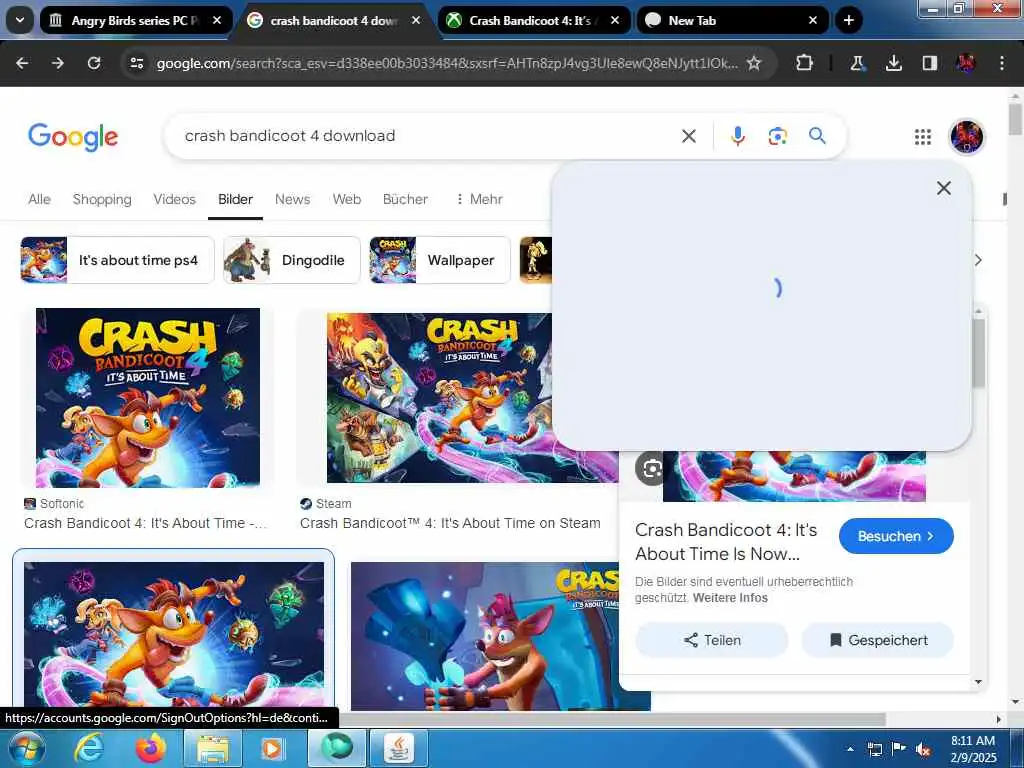Clear the search box with X
This screenshot has height=768, width=1024.
689,136
